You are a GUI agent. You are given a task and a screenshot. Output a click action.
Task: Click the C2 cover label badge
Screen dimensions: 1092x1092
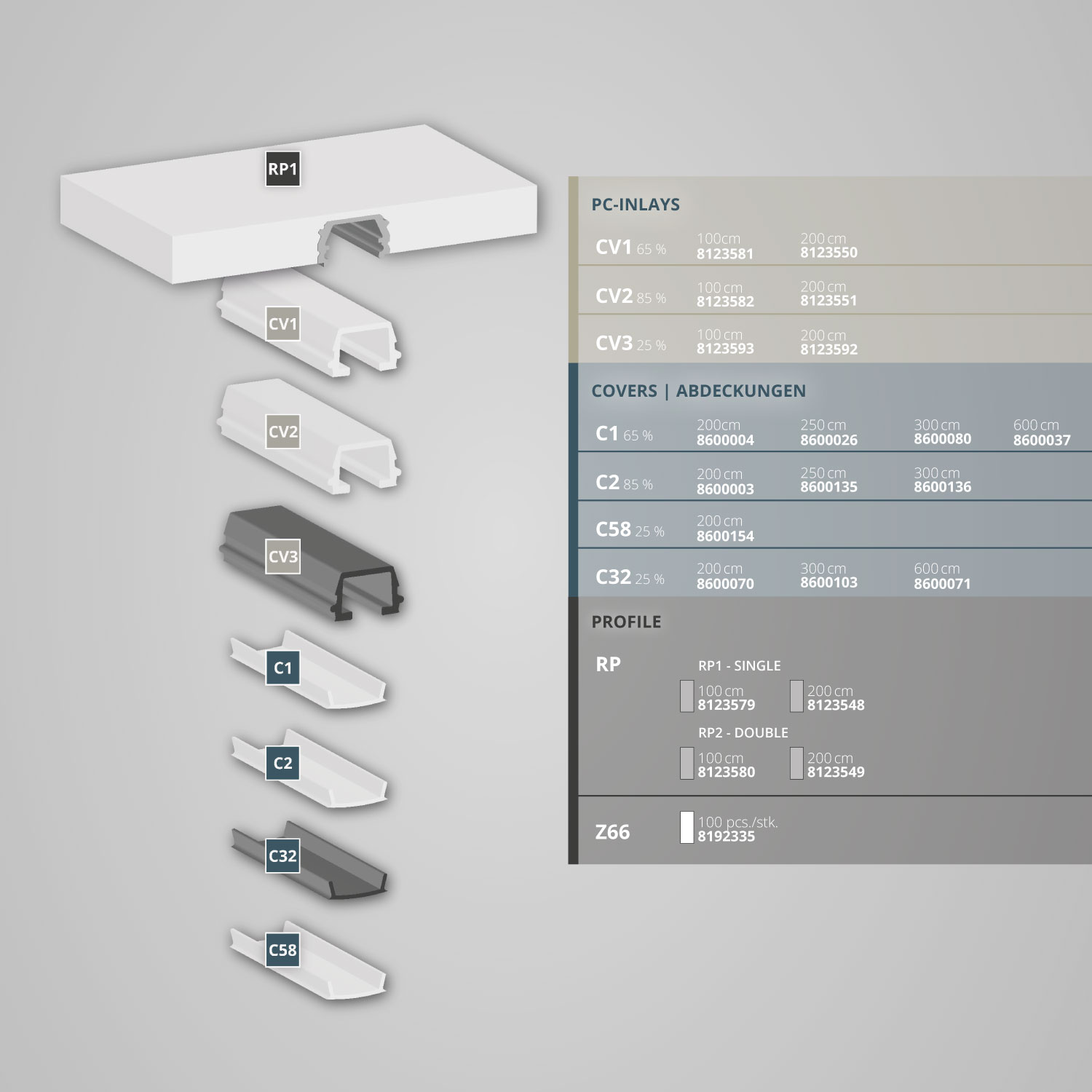(x=282, y=763)
